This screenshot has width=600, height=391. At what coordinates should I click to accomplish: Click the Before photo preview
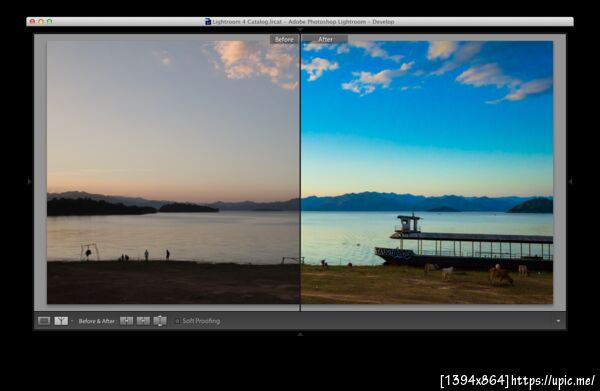(x=173, y=172)
